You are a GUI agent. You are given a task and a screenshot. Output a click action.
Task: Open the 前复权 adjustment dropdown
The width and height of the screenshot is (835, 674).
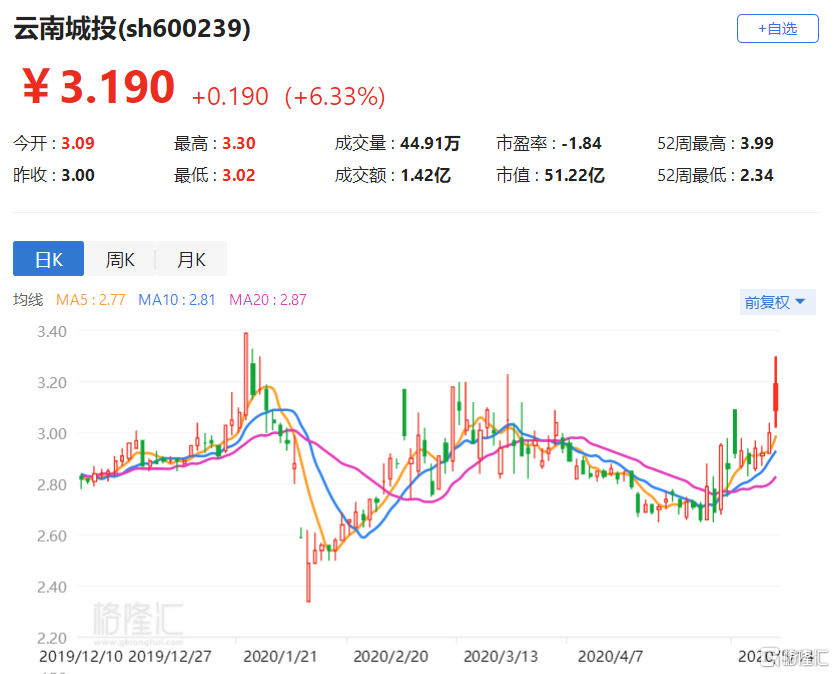[x=777, y=302]
